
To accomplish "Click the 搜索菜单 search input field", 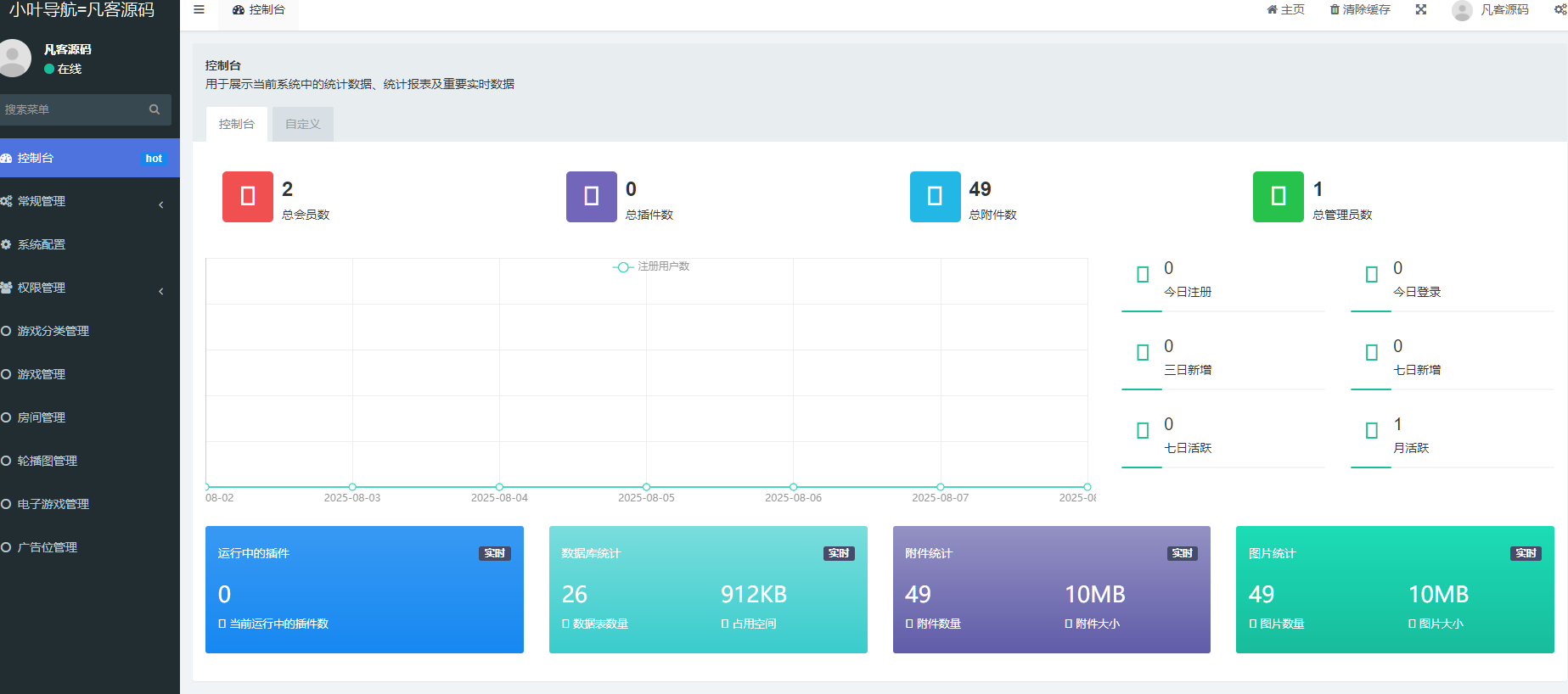I will click(72, 109).
